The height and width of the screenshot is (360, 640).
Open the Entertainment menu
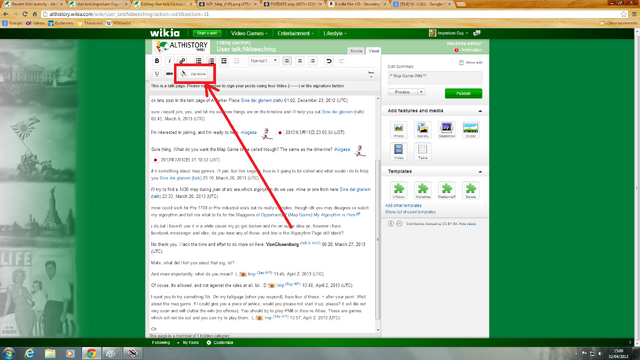pos(296,33)
